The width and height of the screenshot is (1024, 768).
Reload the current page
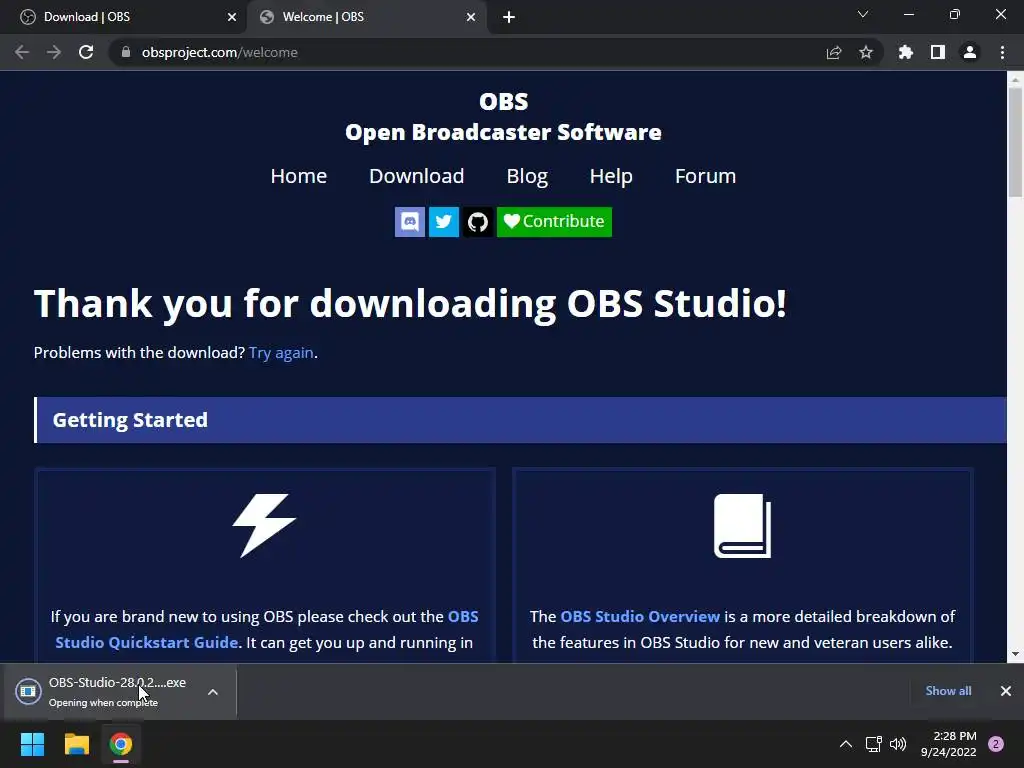pyautogui.click(x=86, y=52)
